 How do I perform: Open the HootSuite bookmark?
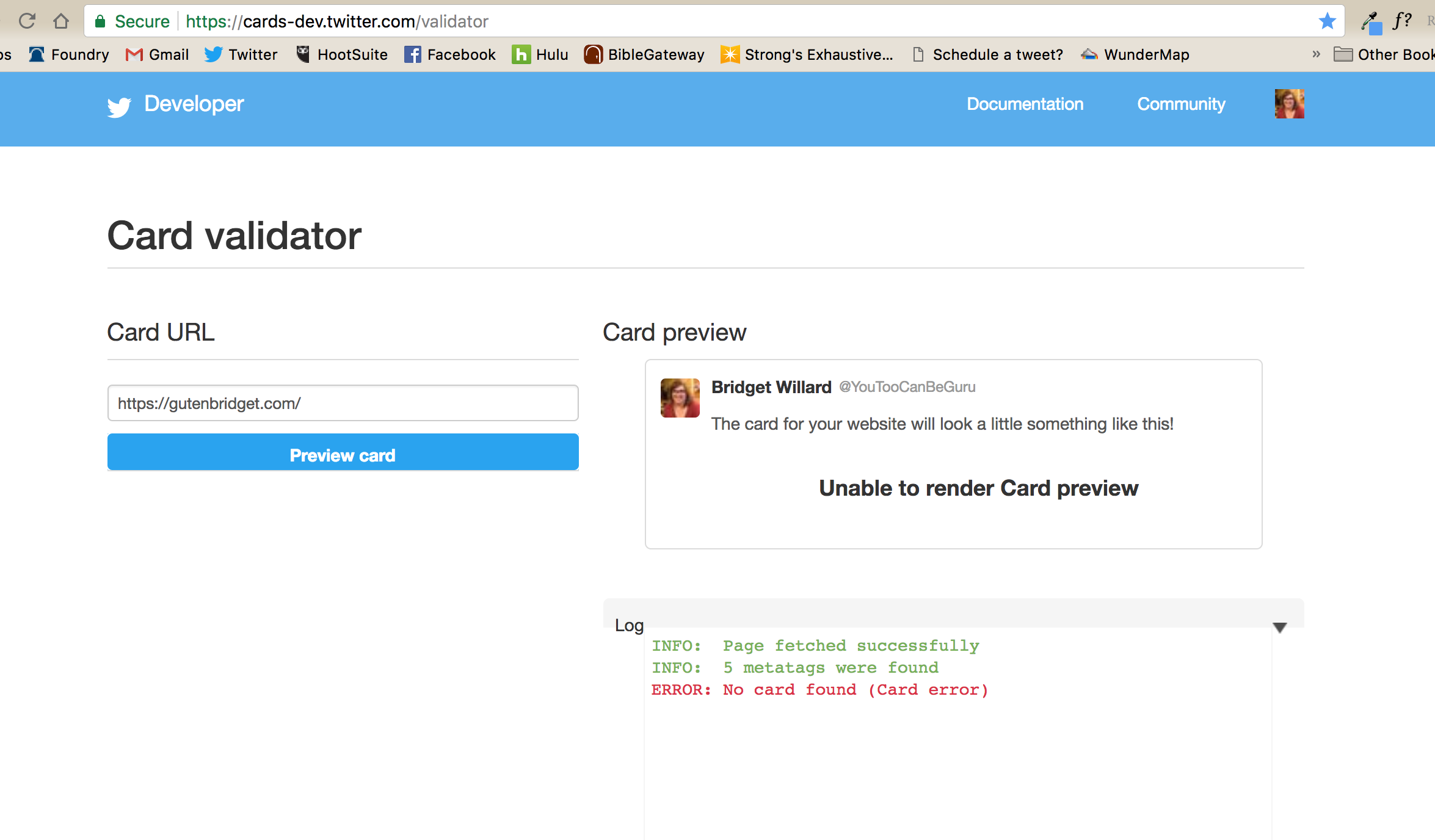[342, 55]
